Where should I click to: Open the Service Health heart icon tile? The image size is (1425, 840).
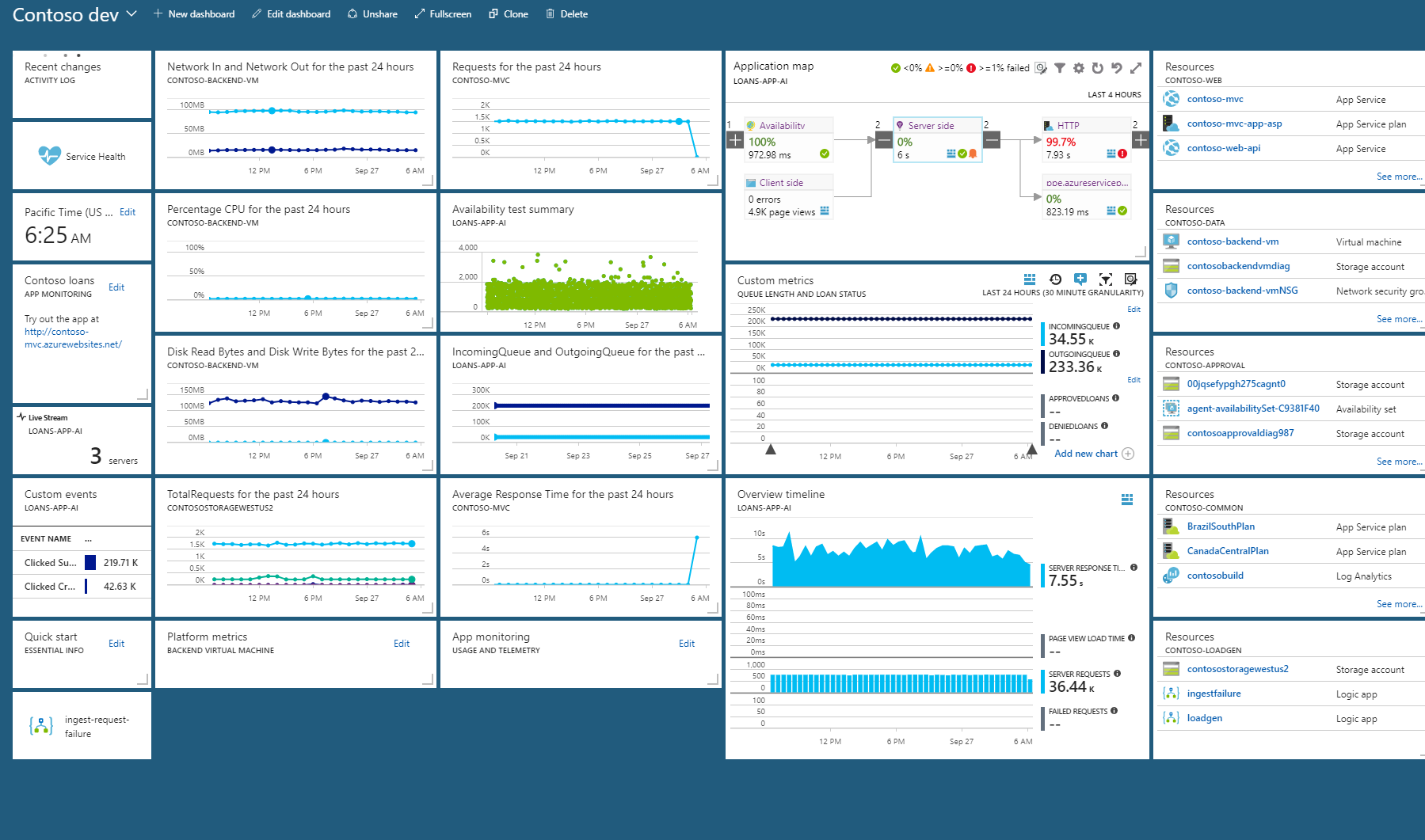click(x=50, y=156)
